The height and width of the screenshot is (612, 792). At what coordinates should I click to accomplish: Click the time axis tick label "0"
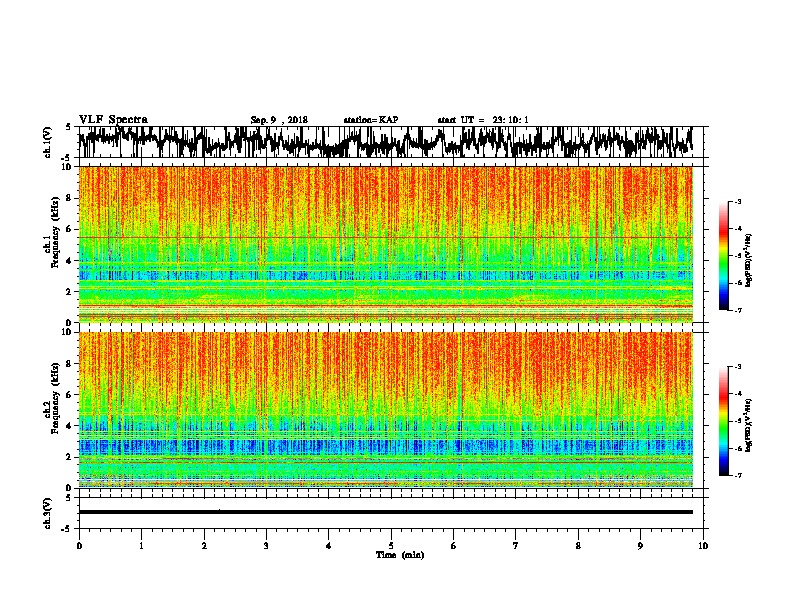[x=79, y=546]
